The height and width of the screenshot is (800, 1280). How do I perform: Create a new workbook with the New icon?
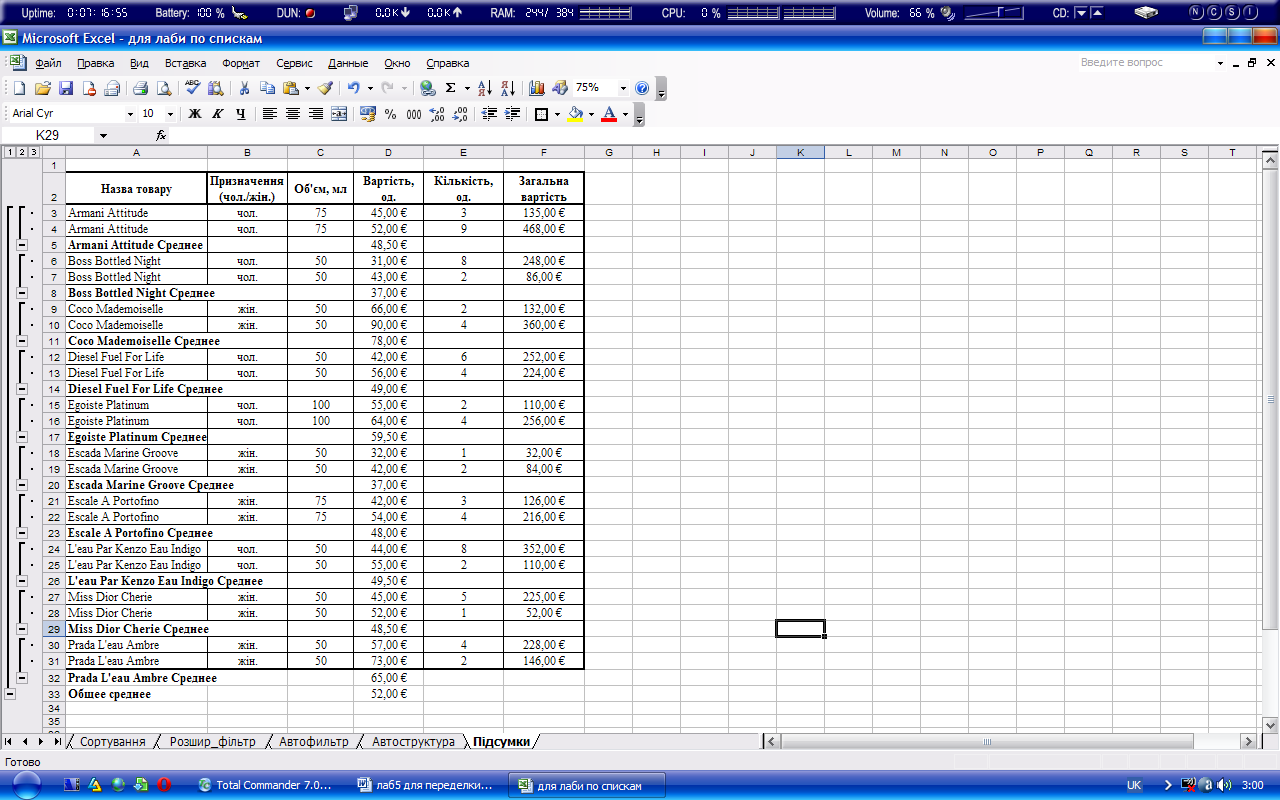point(19,88)
